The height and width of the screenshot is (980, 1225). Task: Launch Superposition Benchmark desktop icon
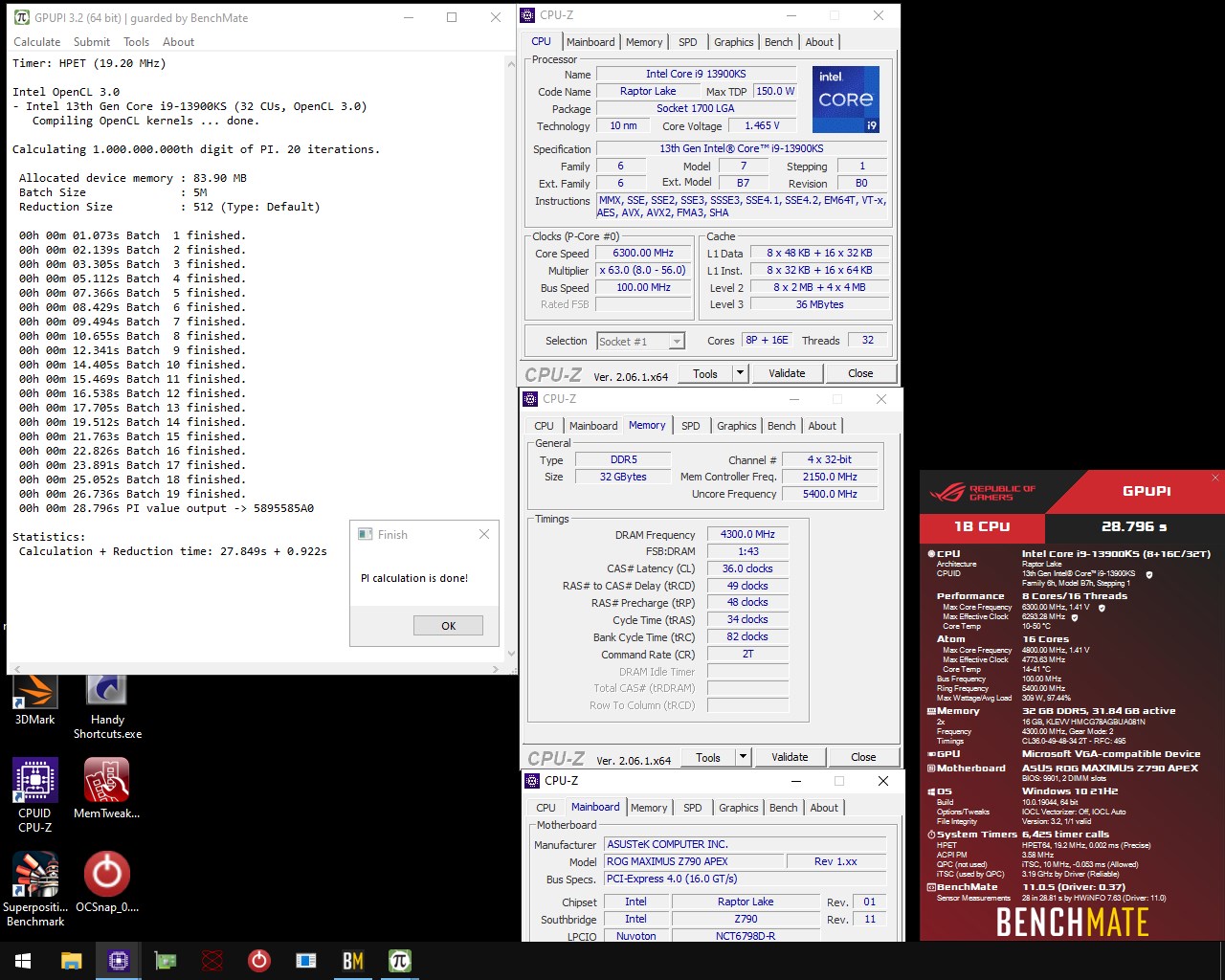(x=35, y=889)
